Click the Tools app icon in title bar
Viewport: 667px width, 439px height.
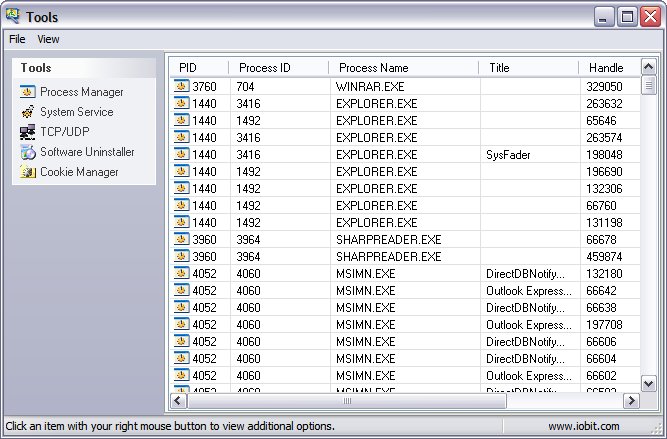[x=12, y=16]
